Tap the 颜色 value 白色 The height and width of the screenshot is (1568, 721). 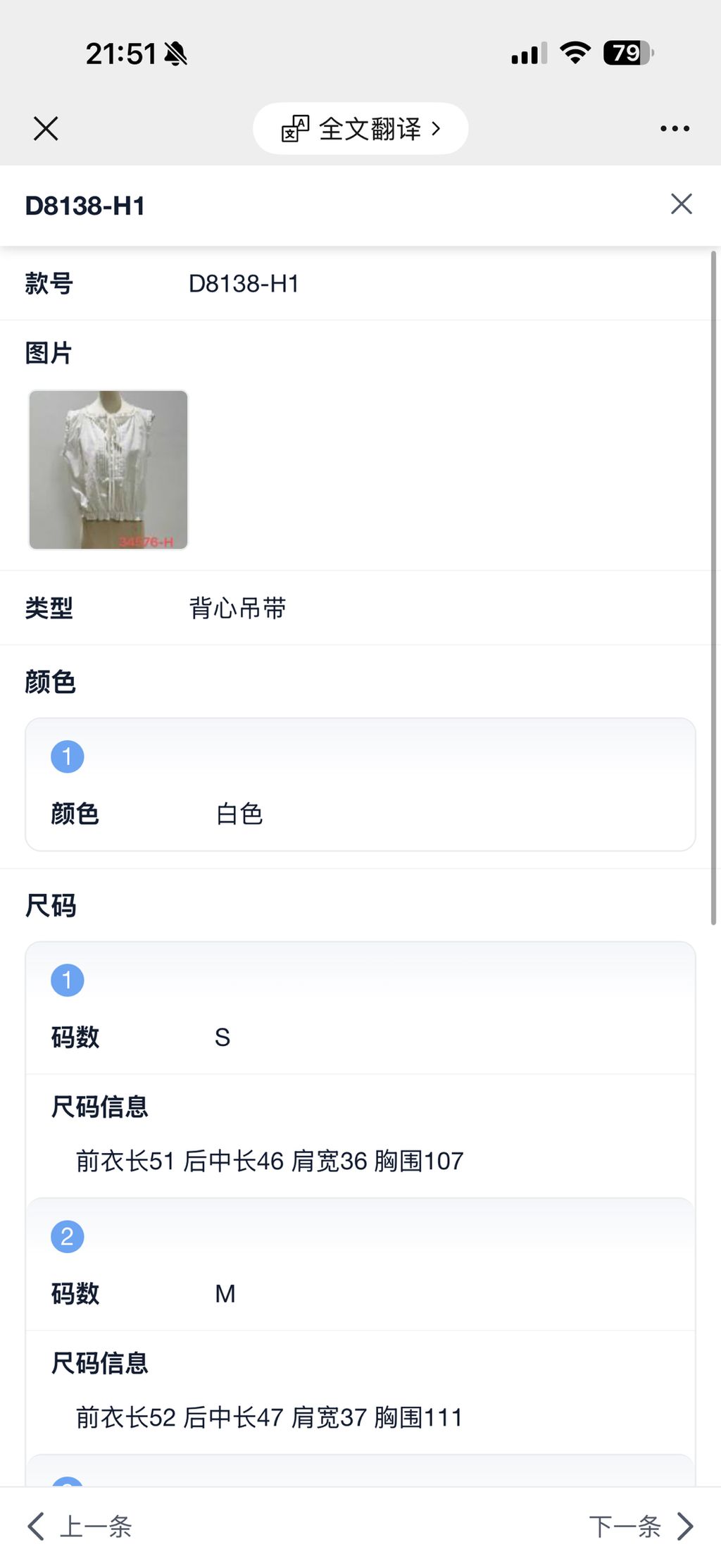[239, 814]
